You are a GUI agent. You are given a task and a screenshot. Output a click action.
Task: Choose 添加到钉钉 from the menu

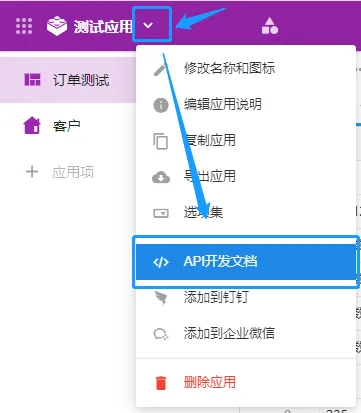pos(246,297)
